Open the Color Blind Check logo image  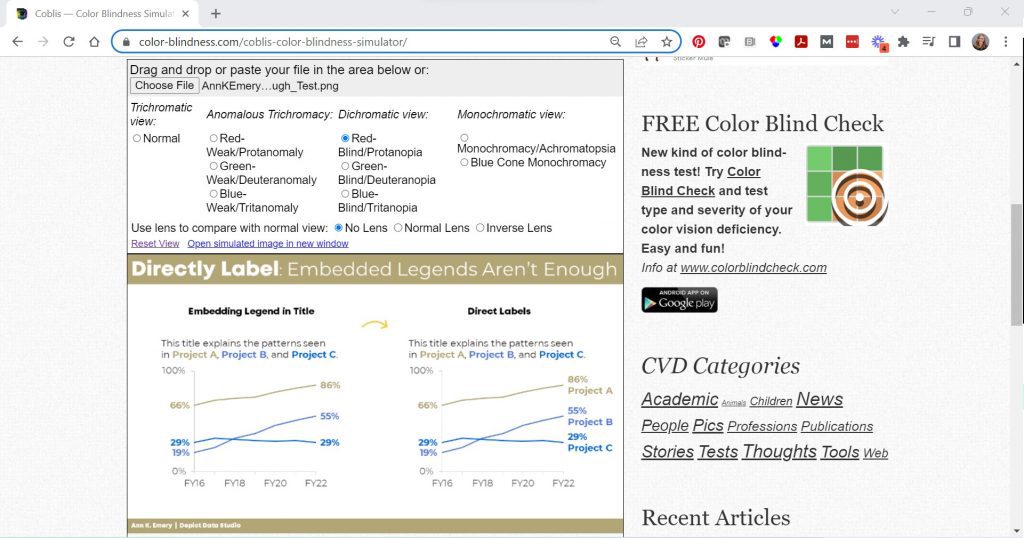click(846, 185)
